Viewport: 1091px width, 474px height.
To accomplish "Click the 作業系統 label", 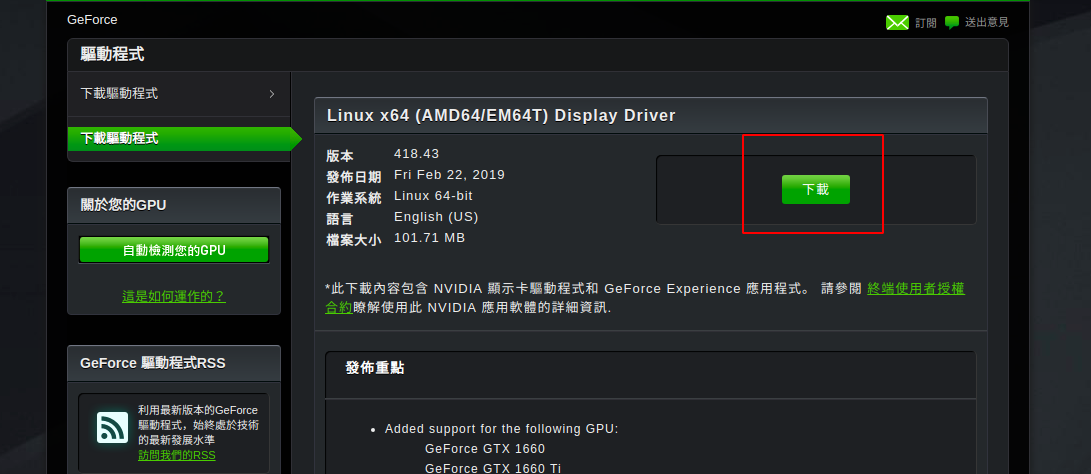I will (x=353, y=198).
